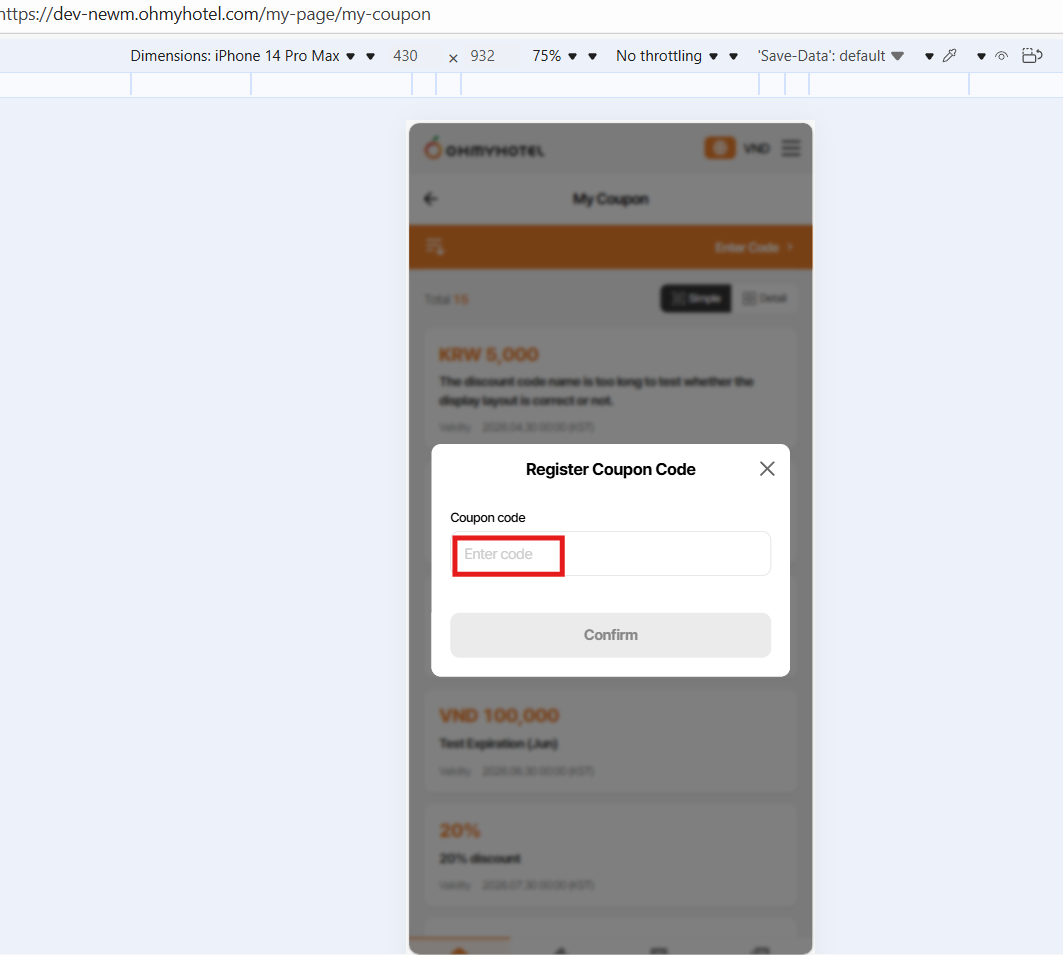1063x955 pixels.
Task: Open the No throttling dropdown
Action: [x=666, y=56]
